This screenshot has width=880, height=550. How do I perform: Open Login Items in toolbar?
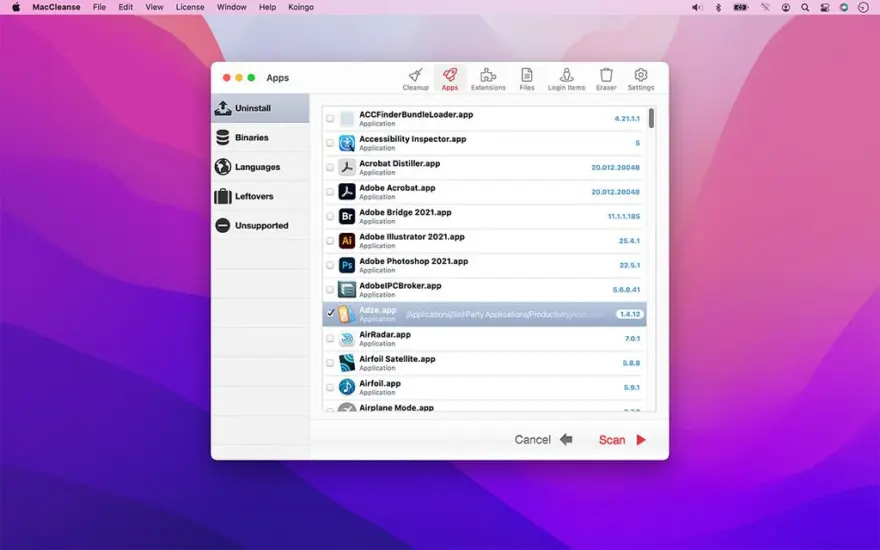coord(566,79)
